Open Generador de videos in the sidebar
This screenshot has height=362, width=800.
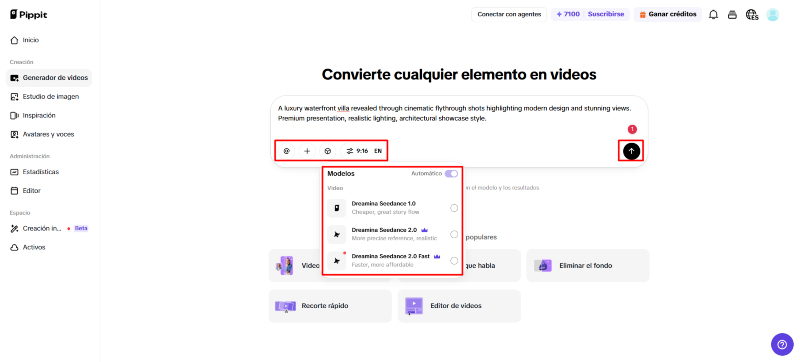point(49,78)
